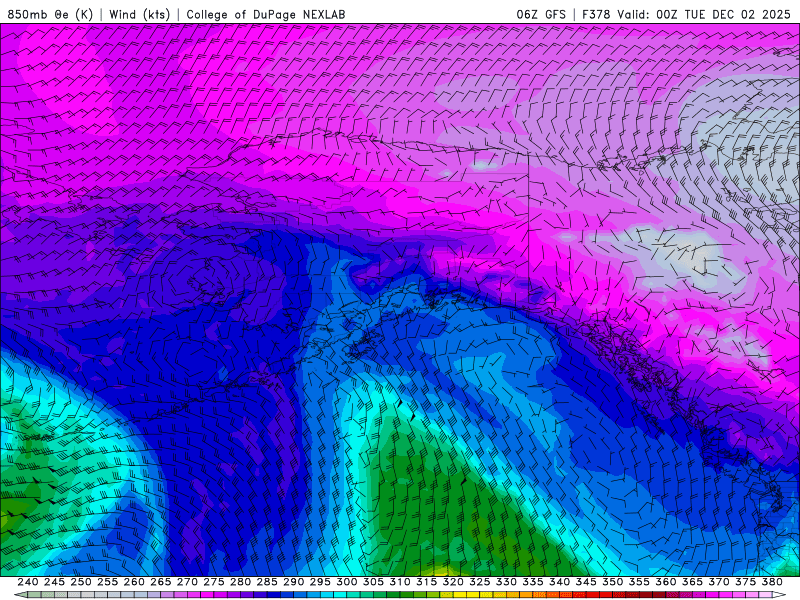This screenshot has height=600, width=800.
Task: Click 'College of DuPage NEXLAB' header text
Action: coord(266,14)
